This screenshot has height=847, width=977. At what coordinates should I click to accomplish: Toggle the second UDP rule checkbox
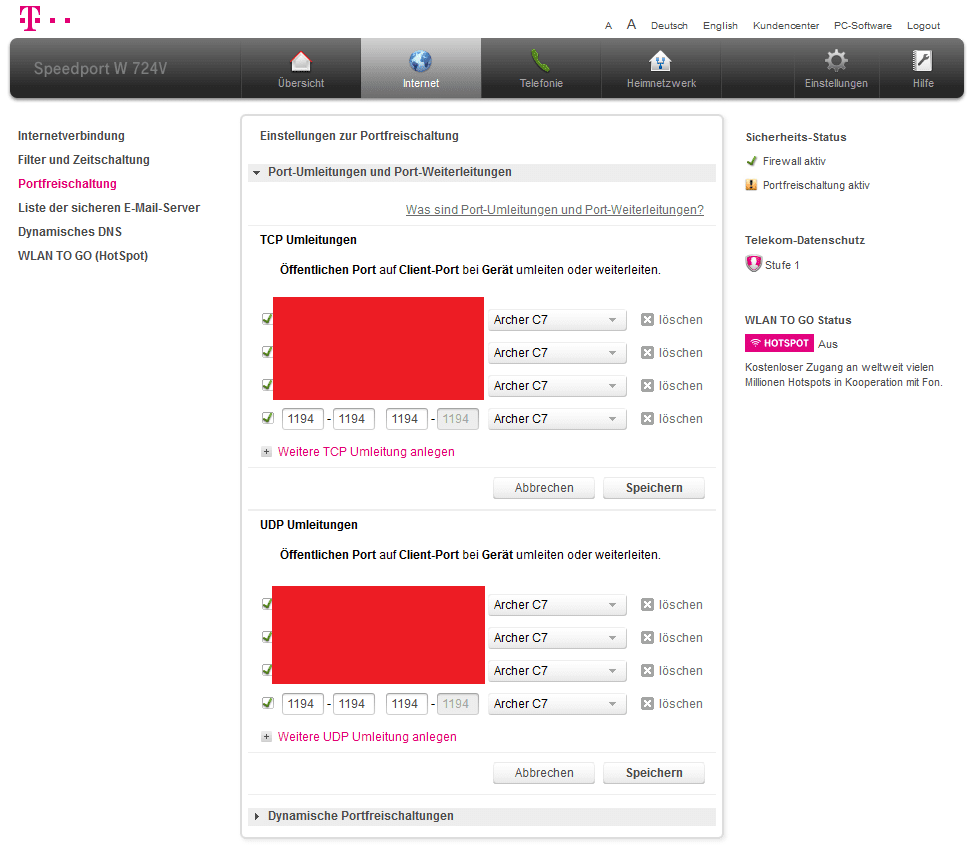point(267,637)
